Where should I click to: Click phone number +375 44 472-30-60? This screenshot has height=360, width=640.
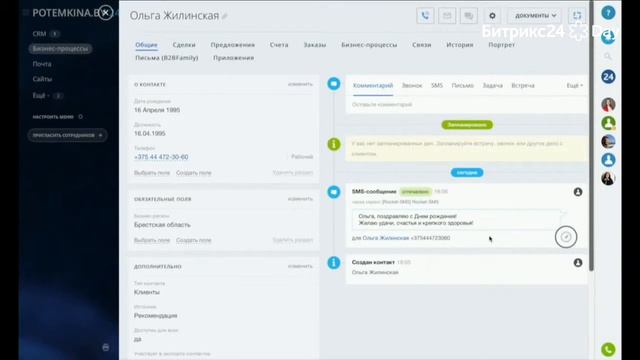click(161, 157)
